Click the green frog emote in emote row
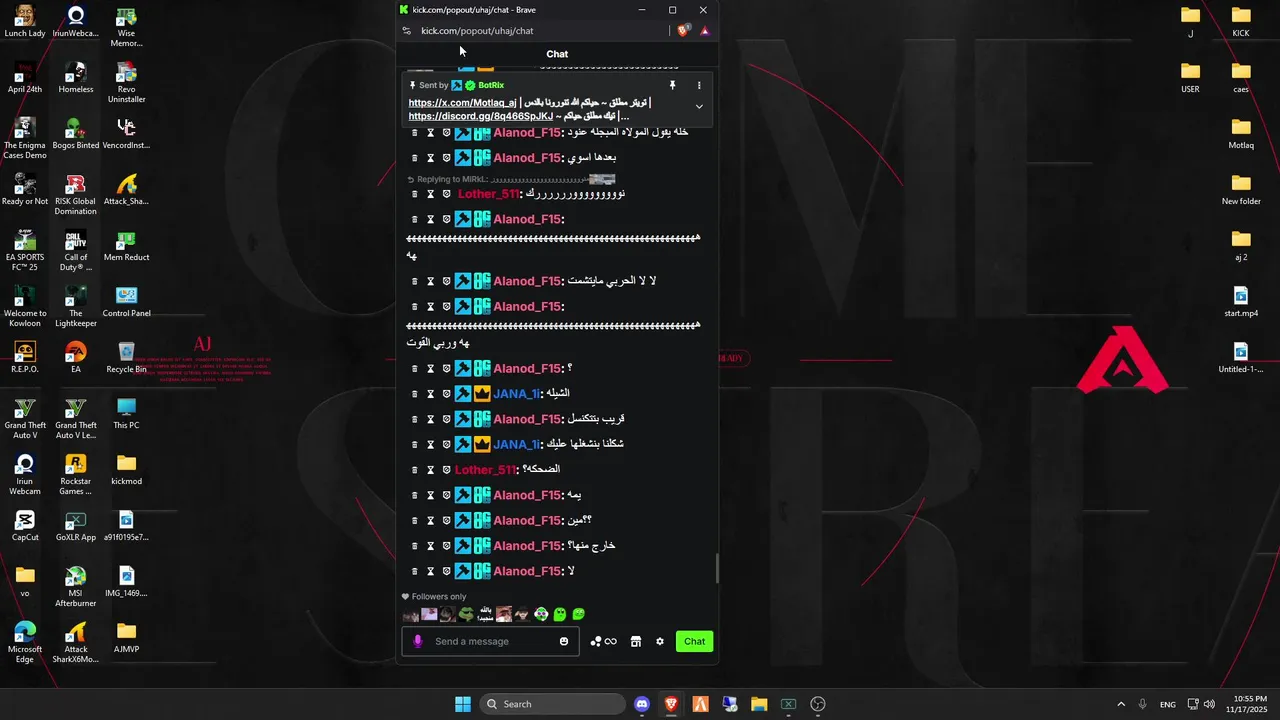Viewport: 1280px width, 720px height. click(x=466, y=614)
